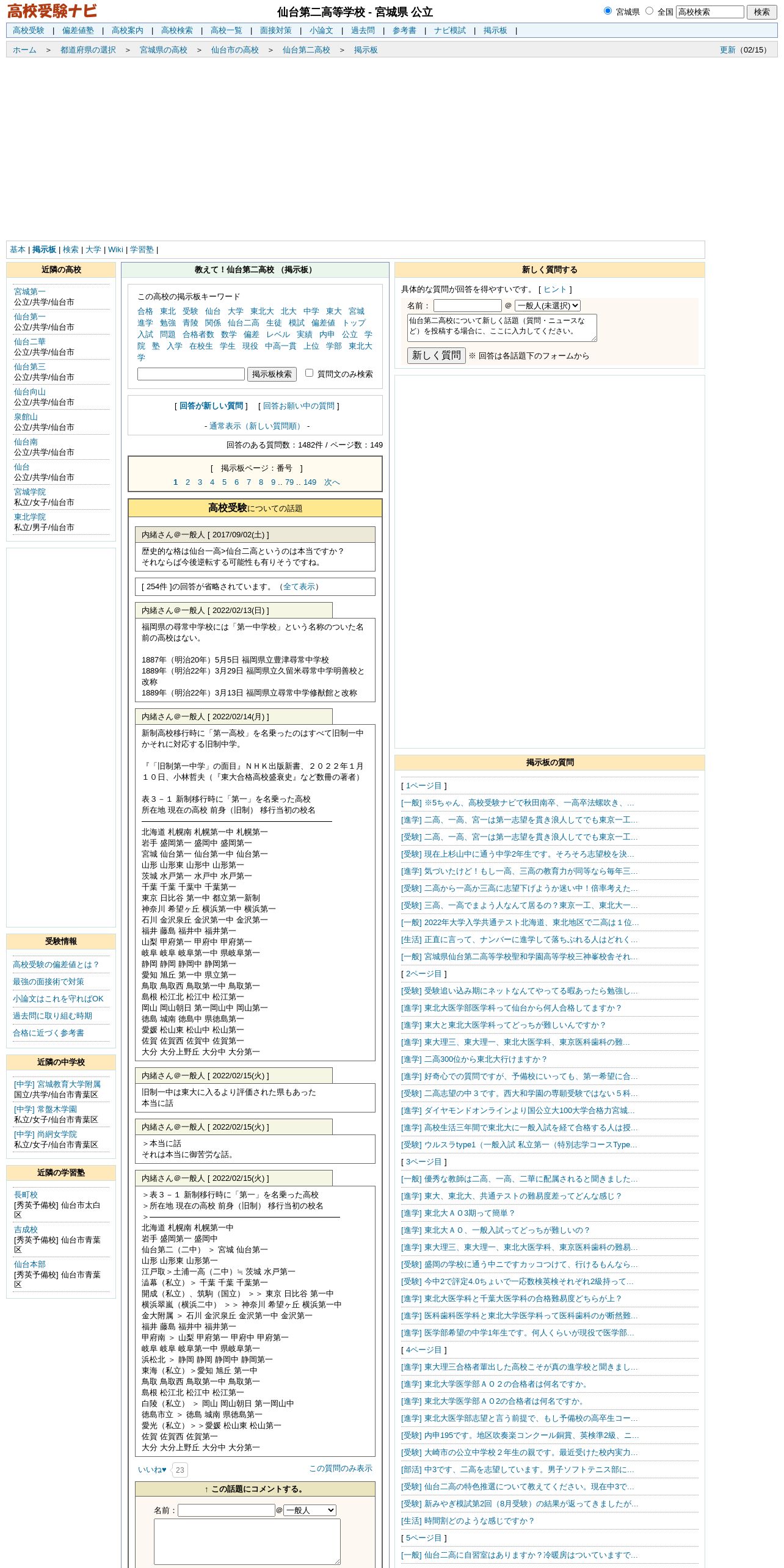The width and height of the screenshot is (784, 1568).
Task: Open nearby school 仙台二華
Action: (x=30, y=342)
